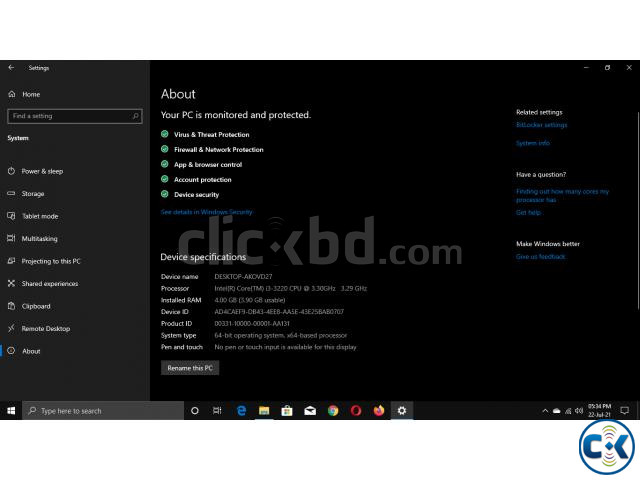
Task: Launch Google Chrome from the taskbar
Action: click(333, 411)
